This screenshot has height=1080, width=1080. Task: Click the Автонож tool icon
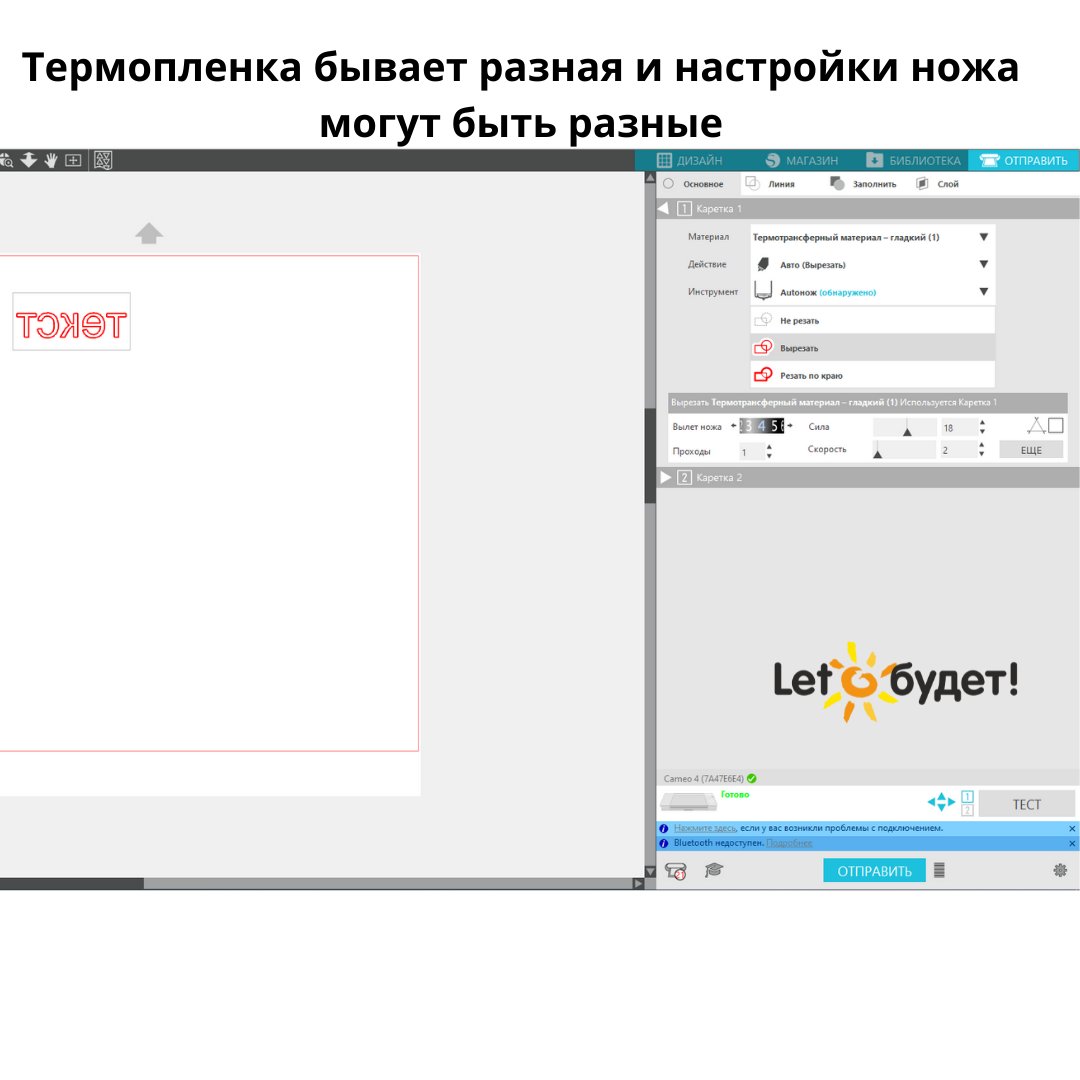pos(762,291)
